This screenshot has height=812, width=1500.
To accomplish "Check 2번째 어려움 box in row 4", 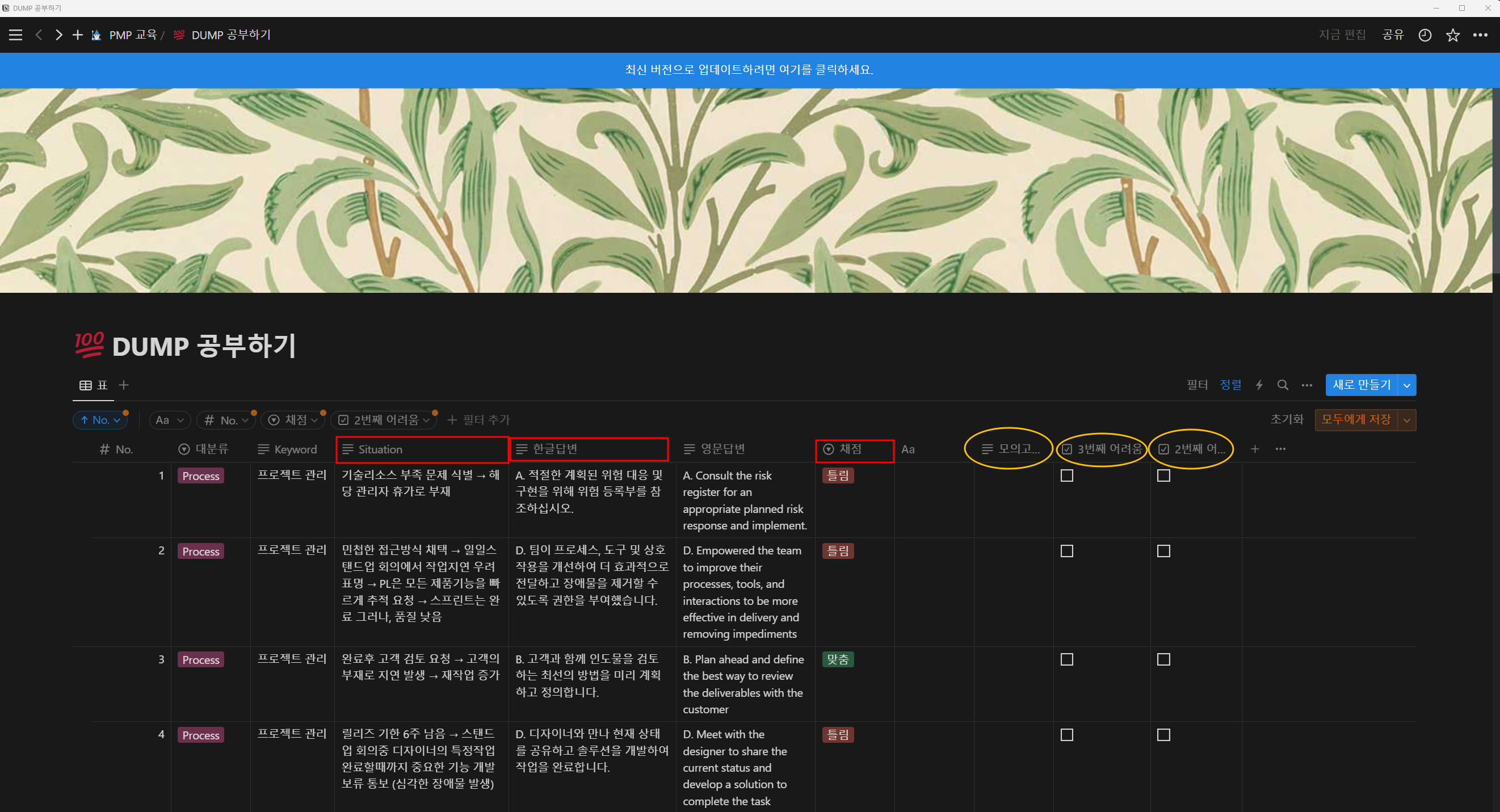I will coord(1163,735).
